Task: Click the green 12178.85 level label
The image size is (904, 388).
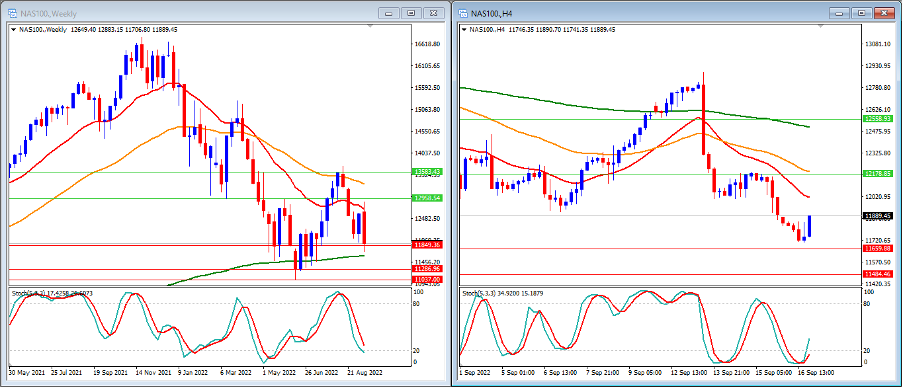Action: (878, 174)
